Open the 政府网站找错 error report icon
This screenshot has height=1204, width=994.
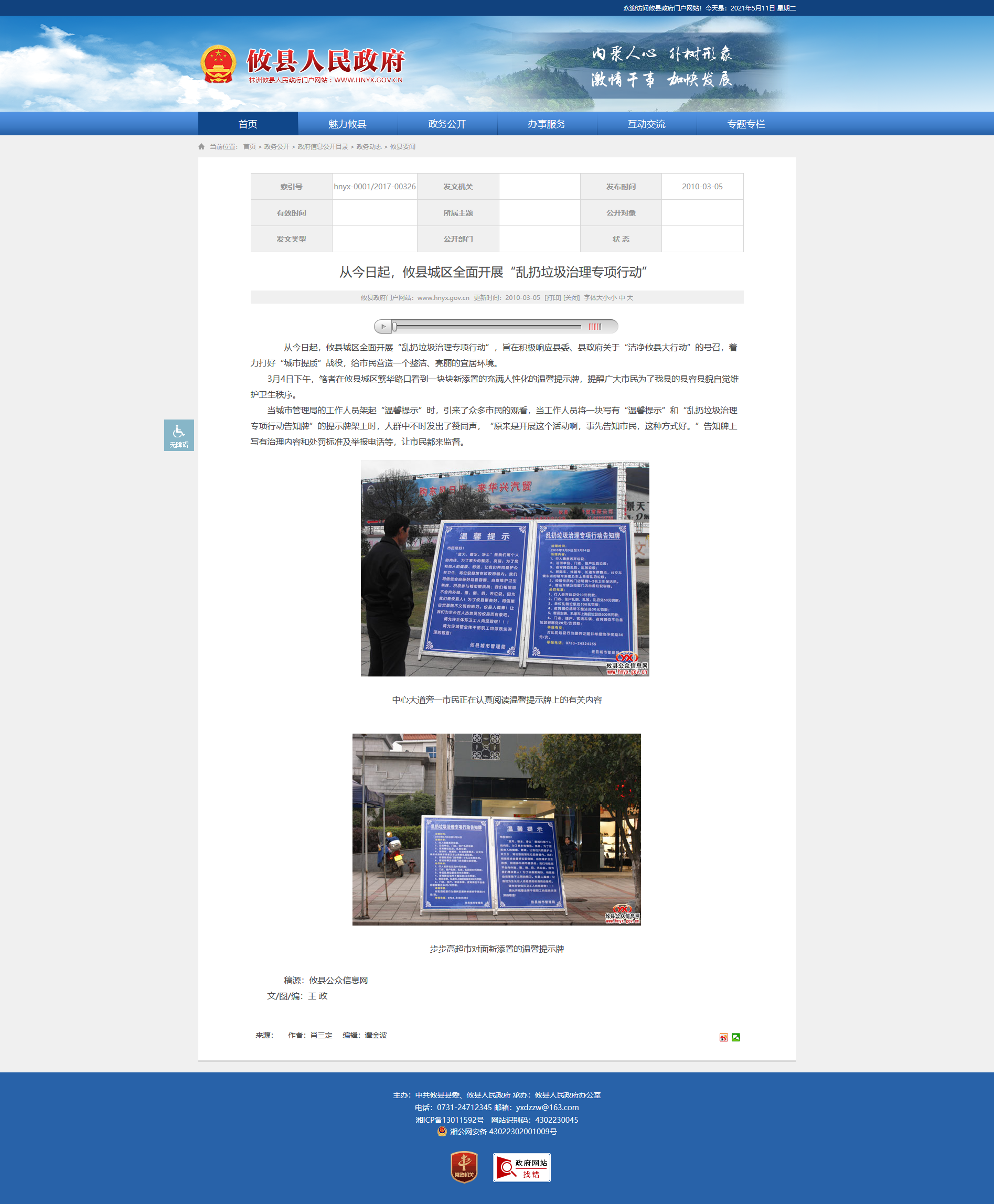click(x=521, y=1167)
